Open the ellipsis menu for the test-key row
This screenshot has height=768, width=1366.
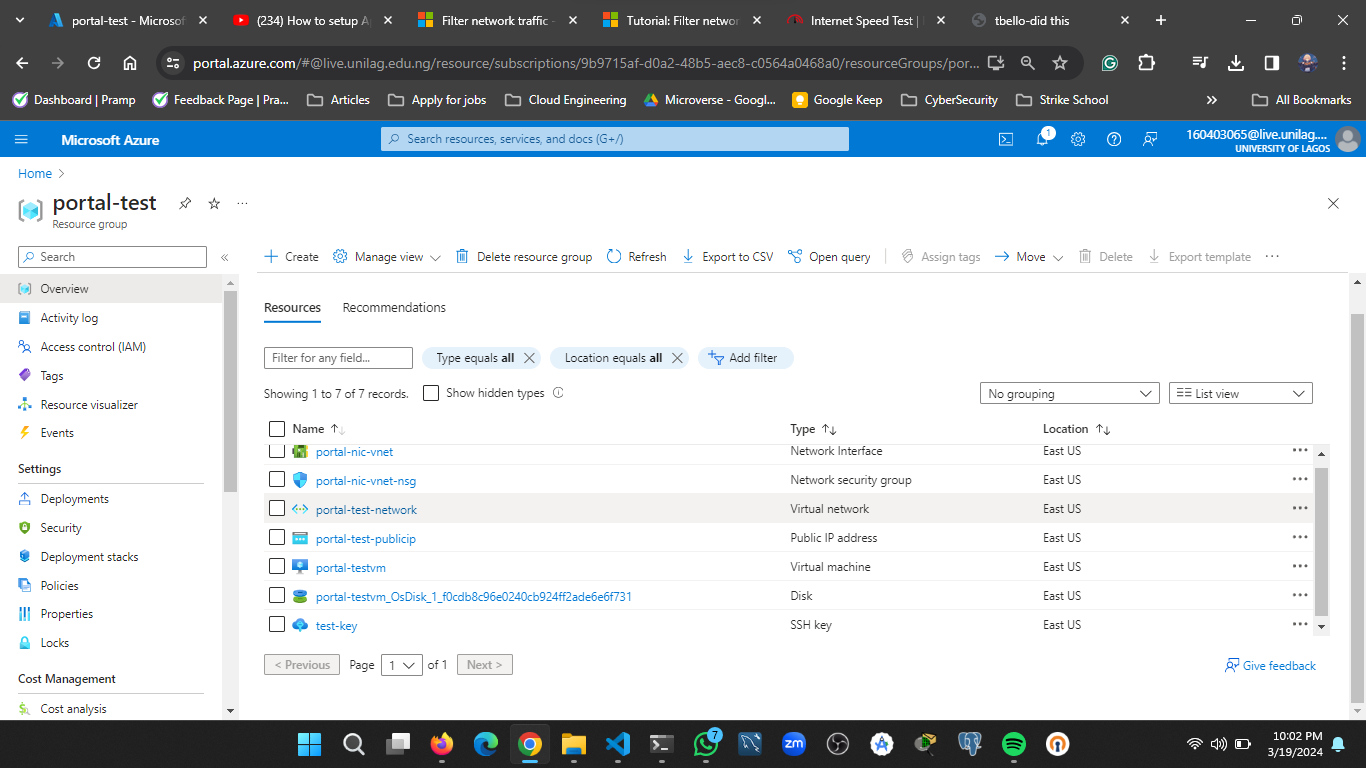[1299, 624]
